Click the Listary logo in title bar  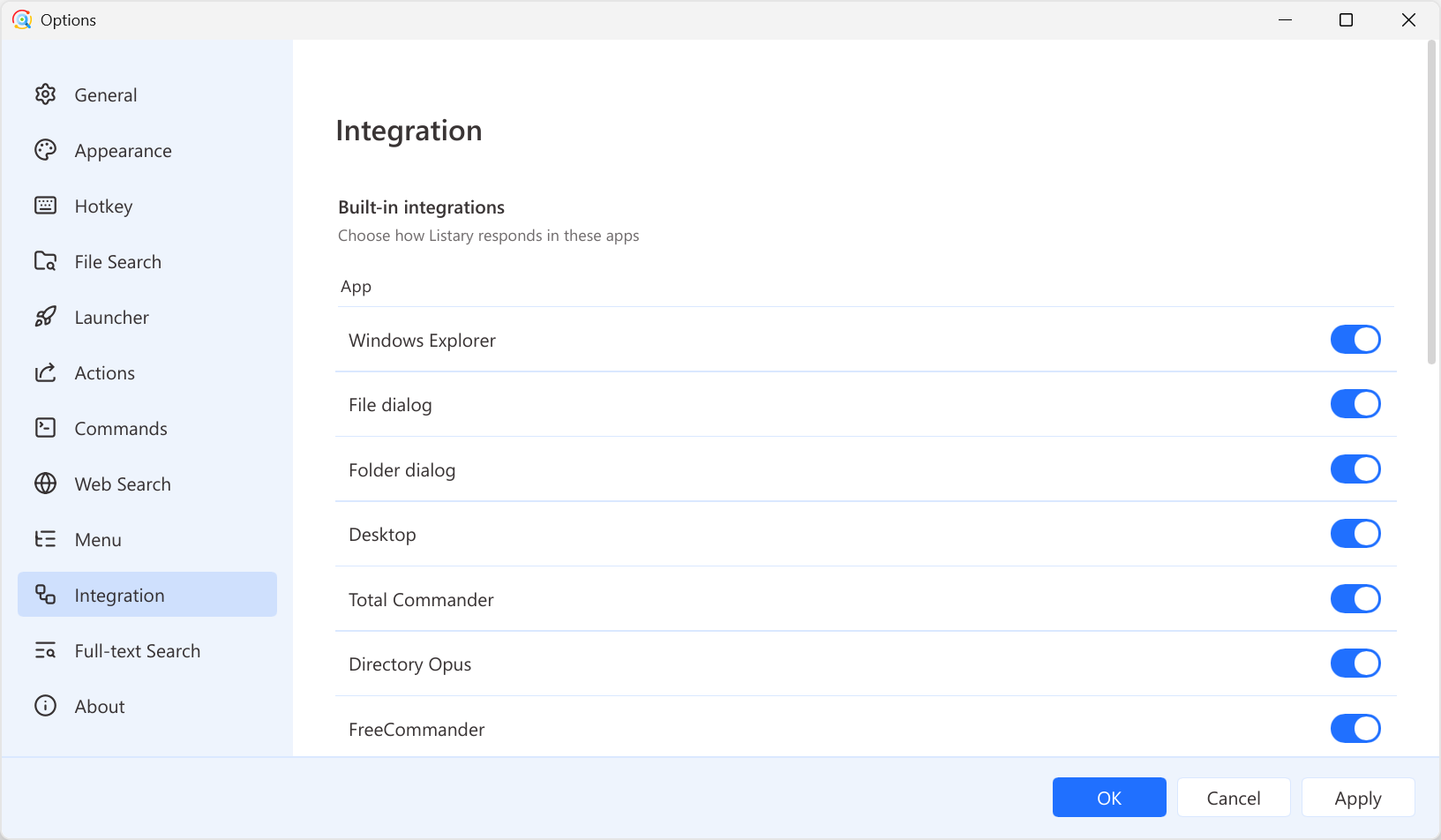(22, 19)
